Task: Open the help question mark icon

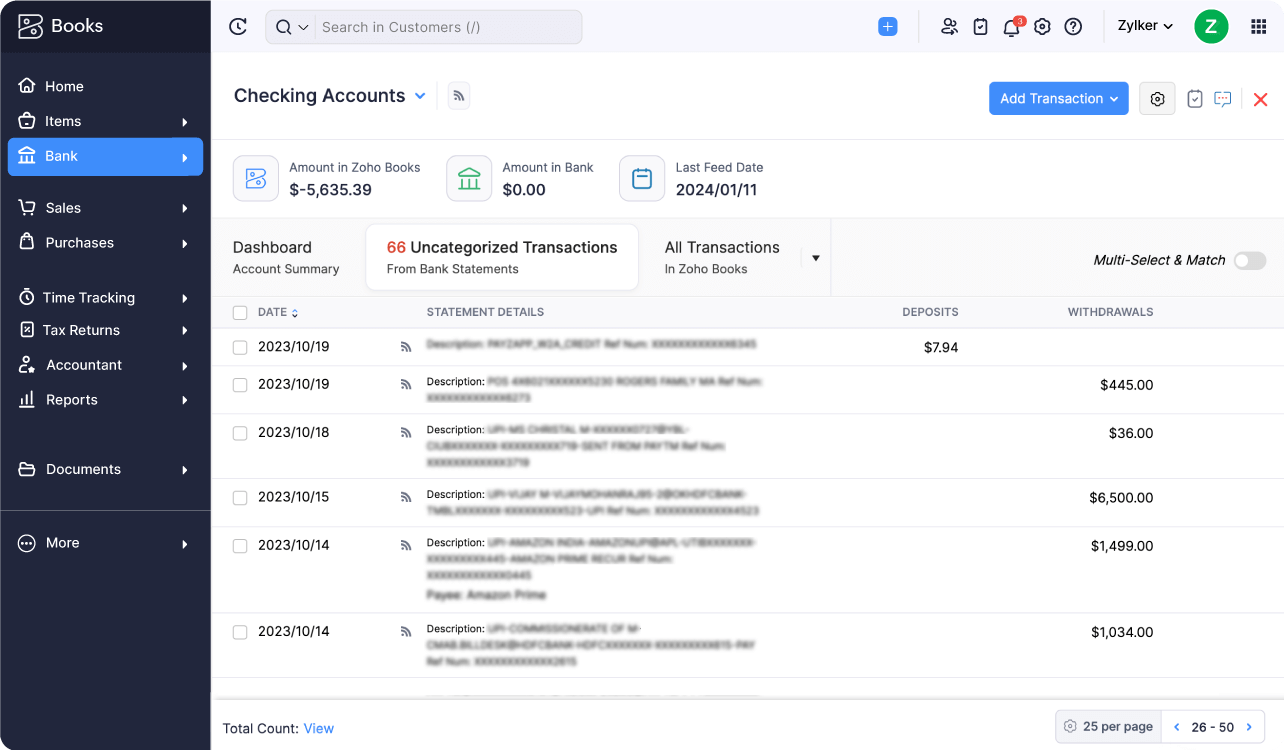Action: pos(1073,27)
